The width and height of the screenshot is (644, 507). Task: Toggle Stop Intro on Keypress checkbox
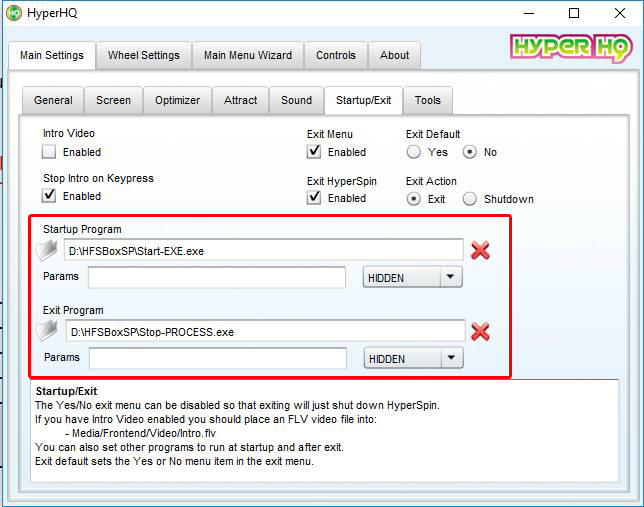click(49, 196)
